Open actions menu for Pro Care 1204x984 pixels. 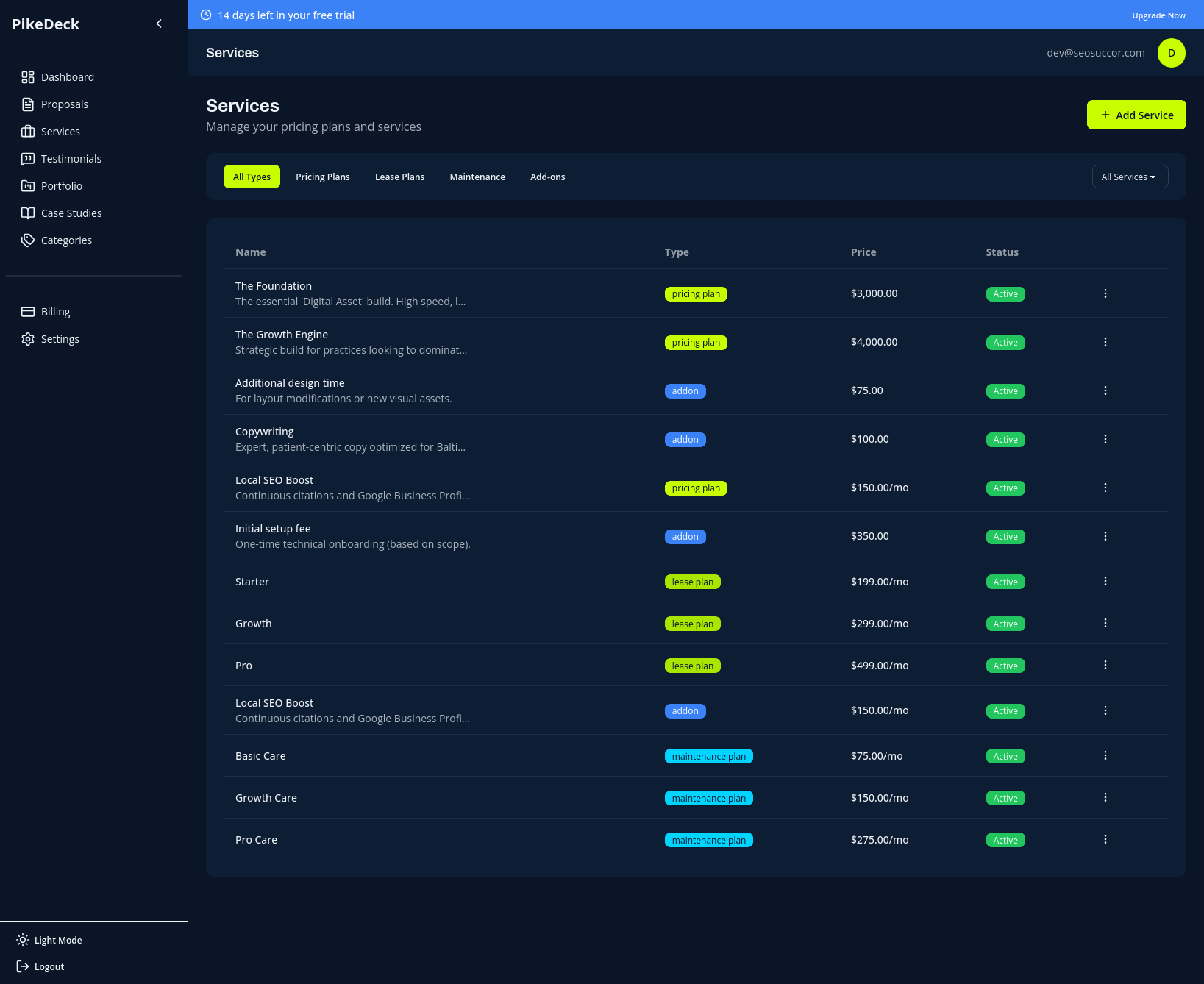(1105, 839)
